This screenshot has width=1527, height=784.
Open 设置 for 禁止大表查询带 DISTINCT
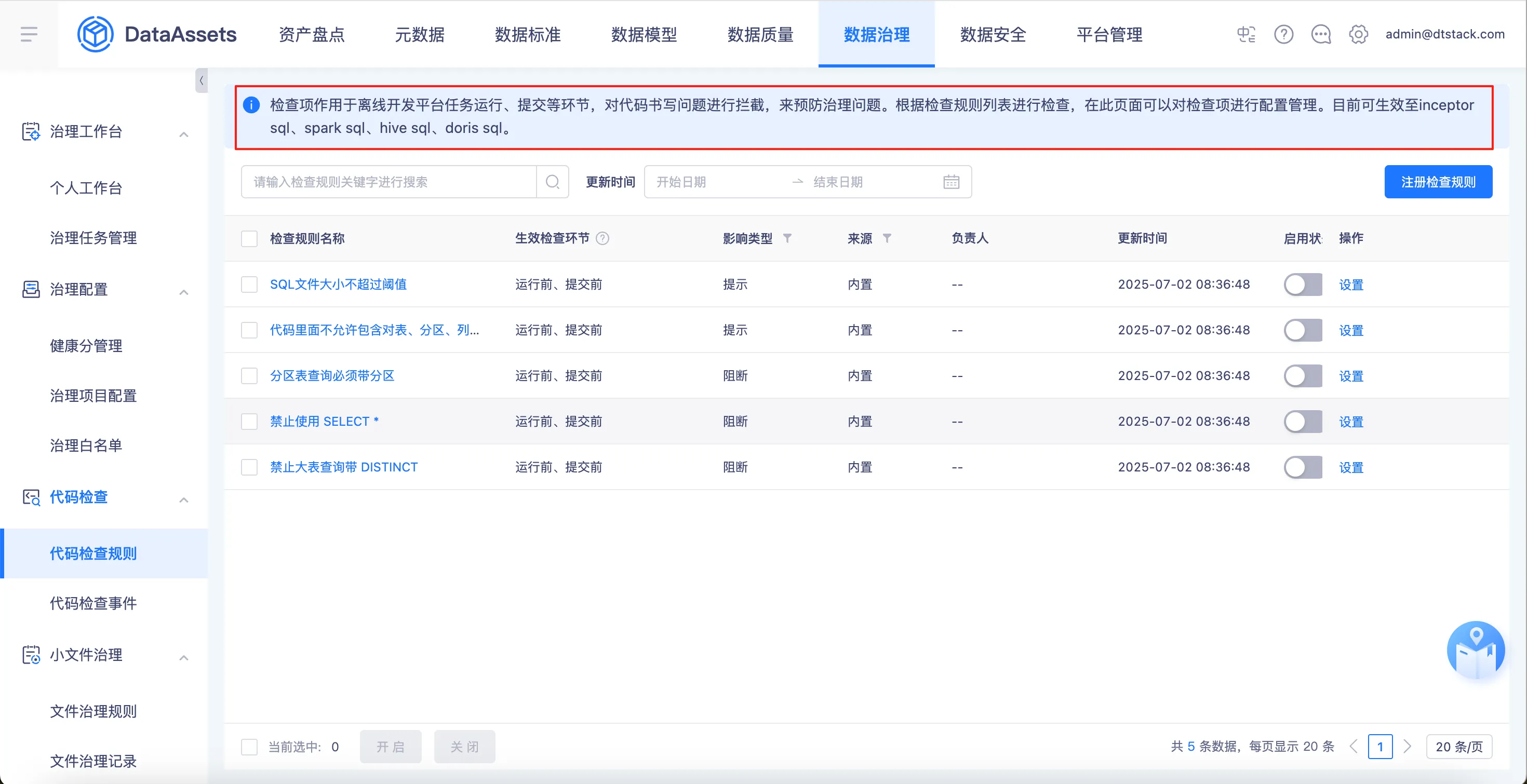1351,468
